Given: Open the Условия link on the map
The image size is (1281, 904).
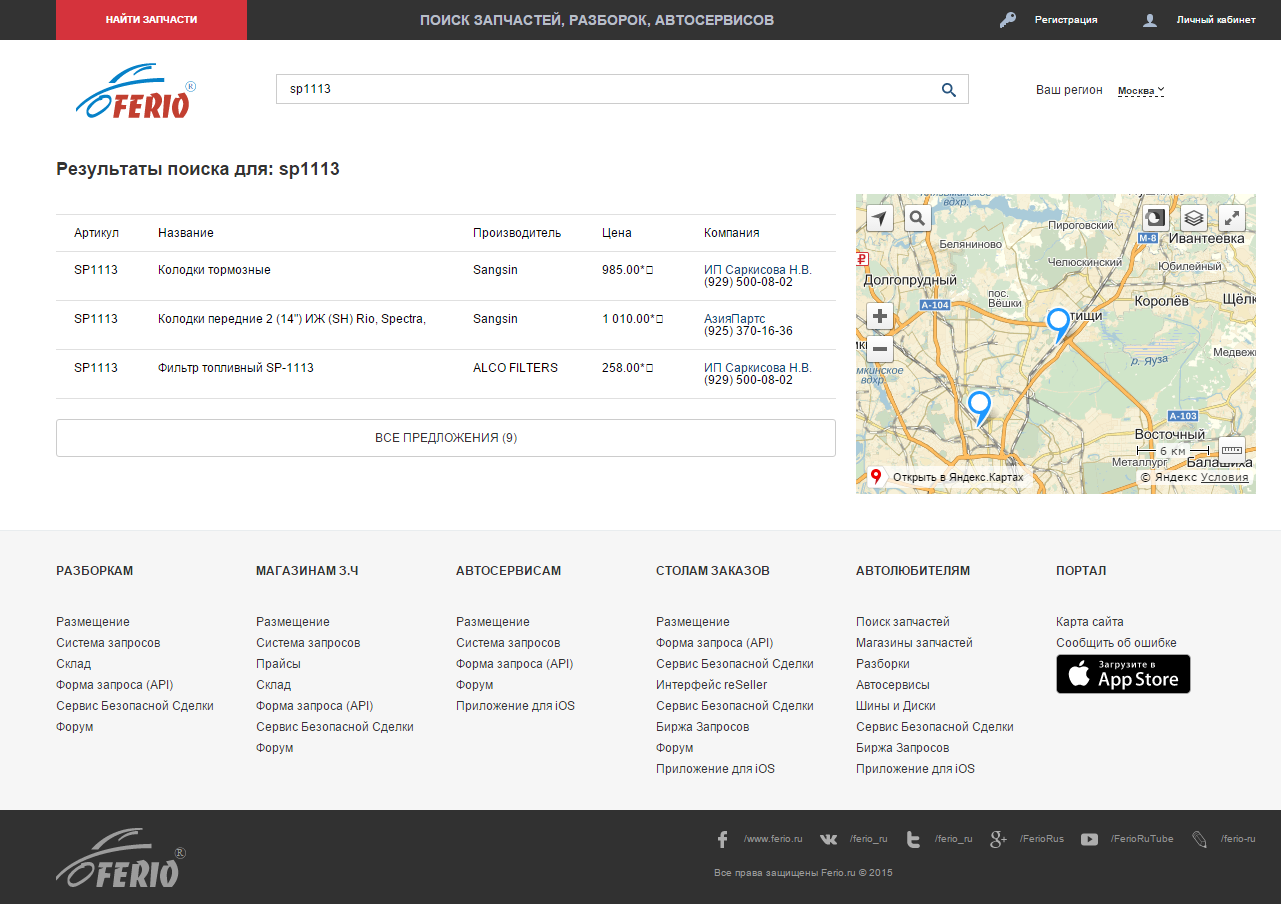Looking at the screenshot, I should pyautogui.click(x=1225, y=478).
